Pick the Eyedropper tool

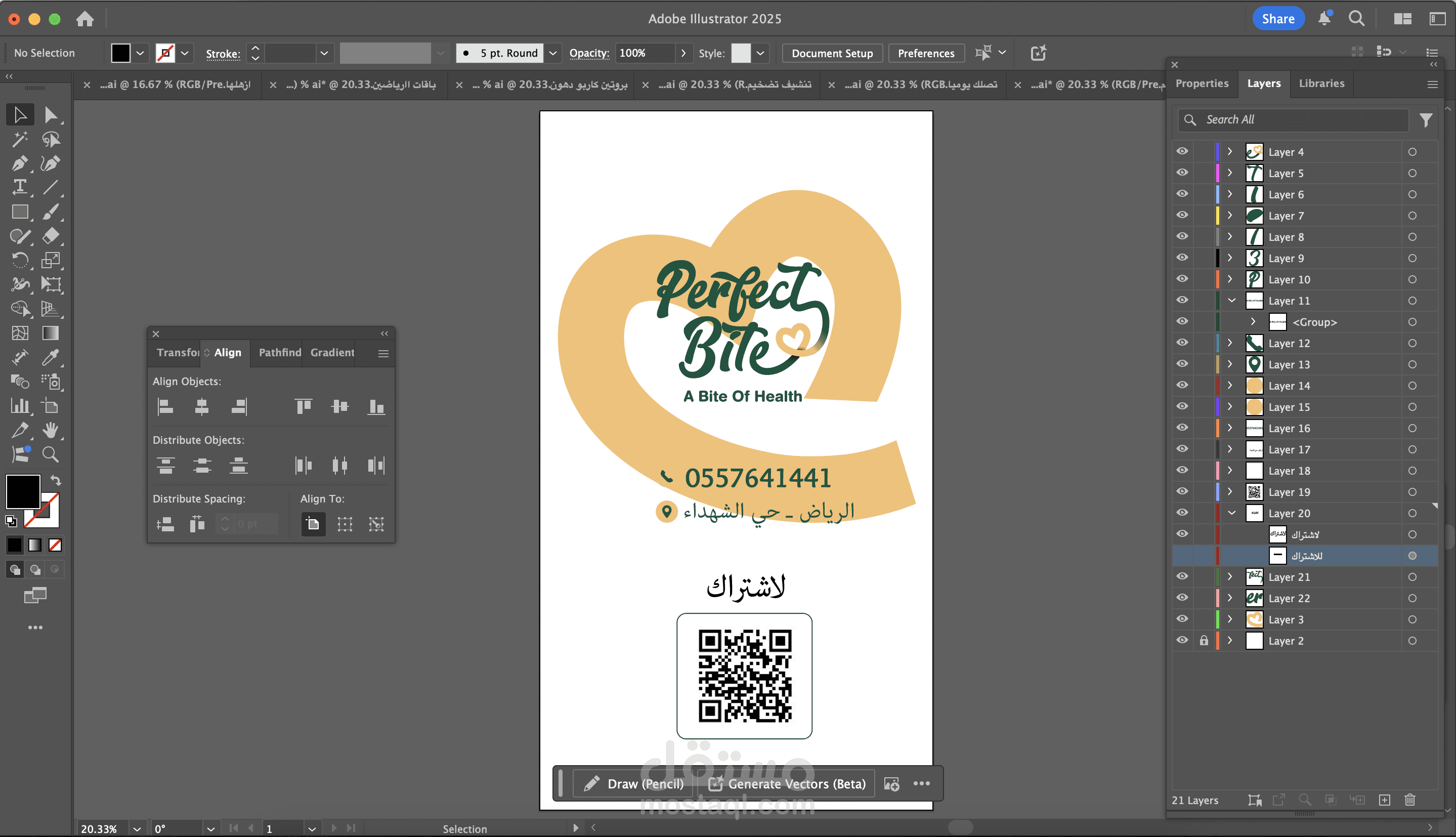point(50,358)
